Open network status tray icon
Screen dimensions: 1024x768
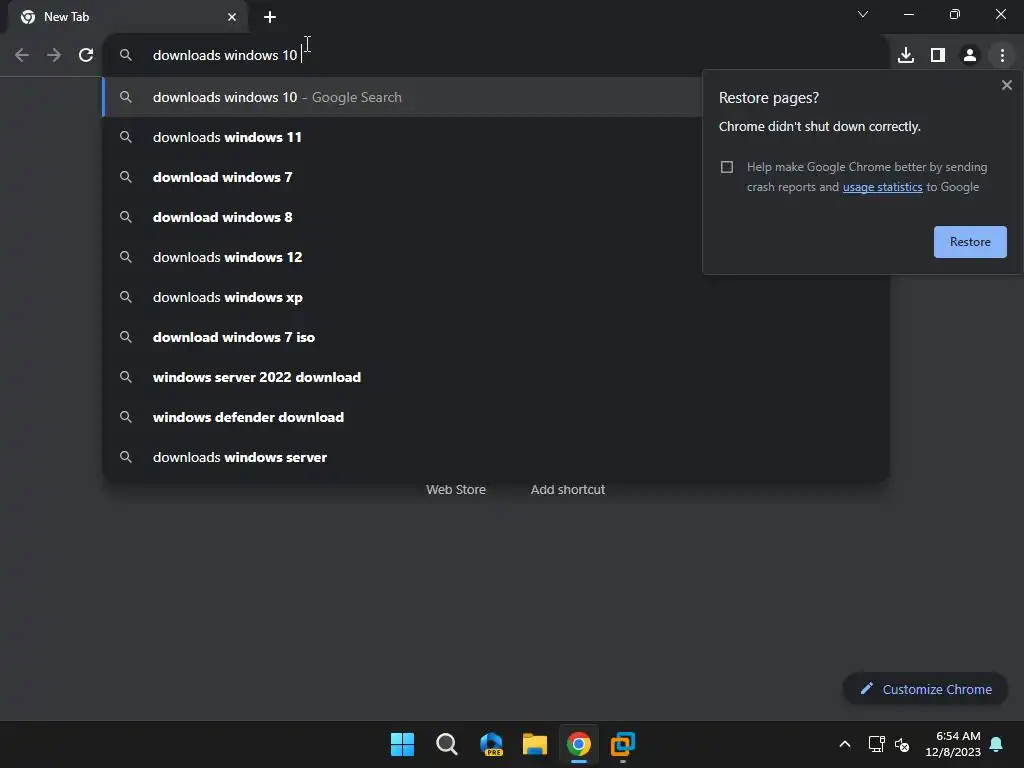876,744
